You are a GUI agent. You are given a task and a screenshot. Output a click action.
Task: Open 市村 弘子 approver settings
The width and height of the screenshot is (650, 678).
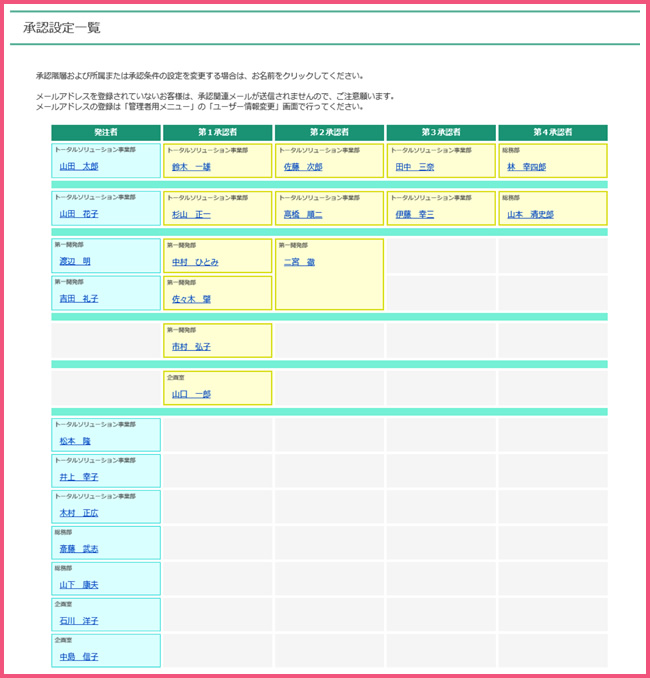coord(191,347)
